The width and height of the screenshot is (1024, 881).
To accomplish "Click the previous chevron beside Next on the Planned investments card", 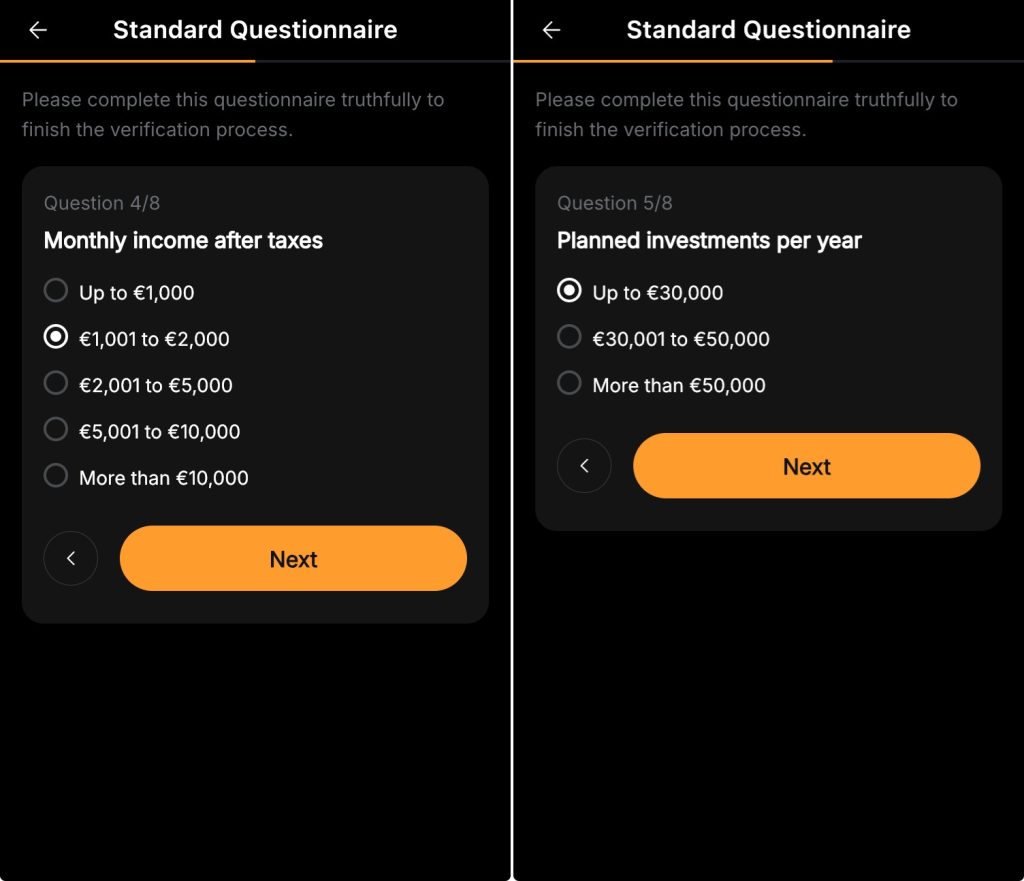I will (x=584, y=466).
